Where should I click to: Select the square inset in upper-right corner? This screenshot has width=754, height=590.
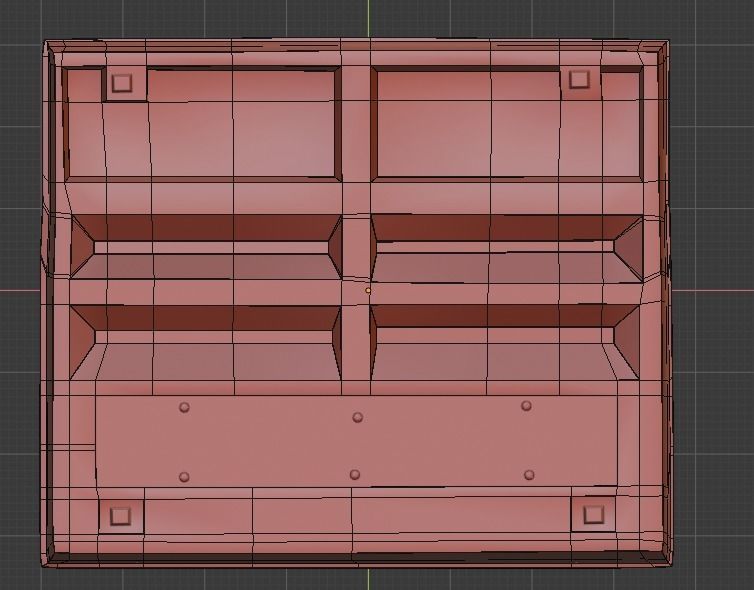coord(579,79)
